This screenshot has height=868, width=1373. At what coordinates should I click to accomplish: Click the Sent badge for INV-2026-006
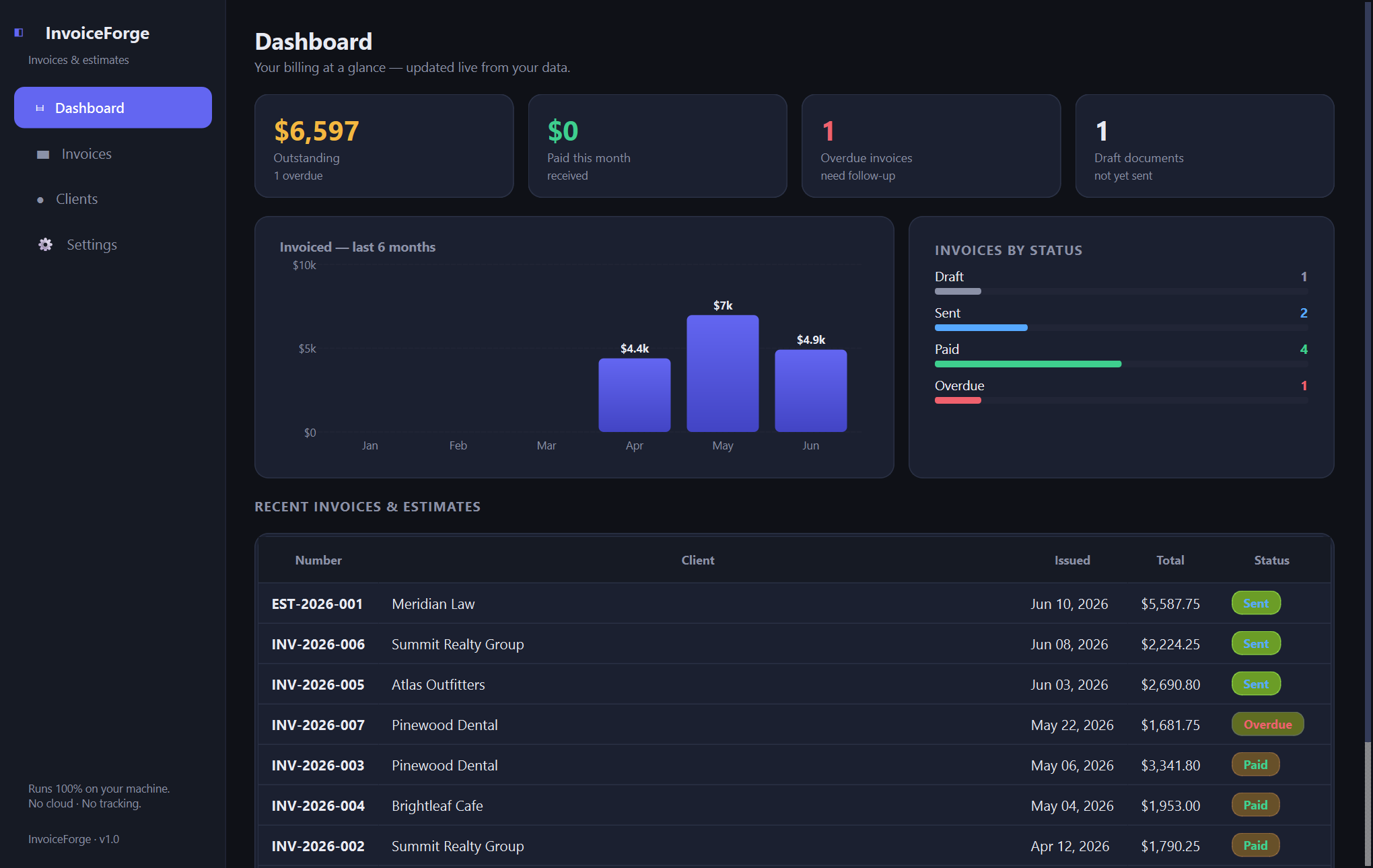click(1256, 643)
